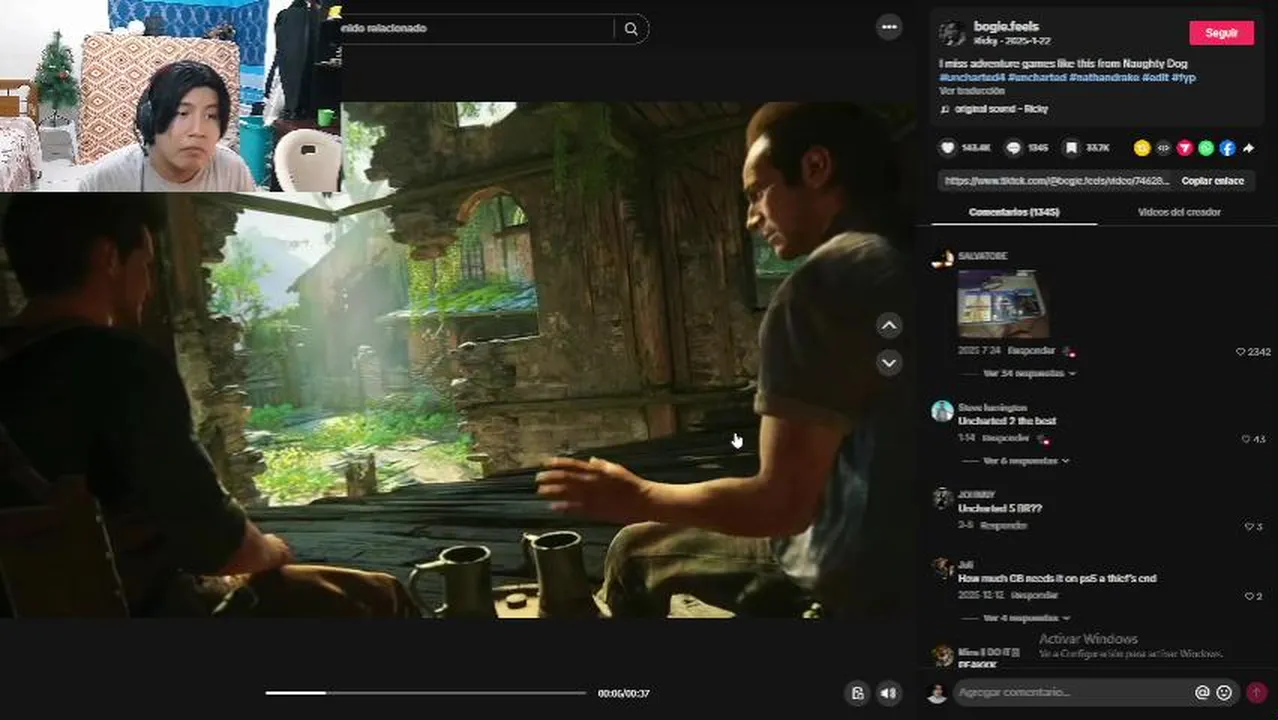The image size is (1278, 720).
Task: Open more share options arrow icon
Action: click(1249, 148)
